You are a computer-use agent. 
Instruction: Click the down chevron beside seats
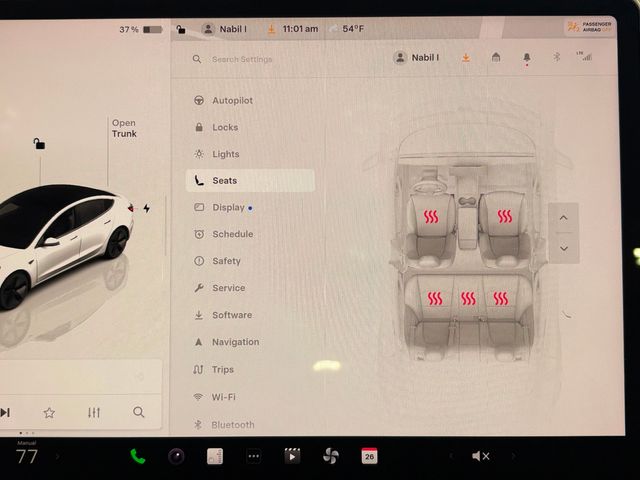click(564, 248)
